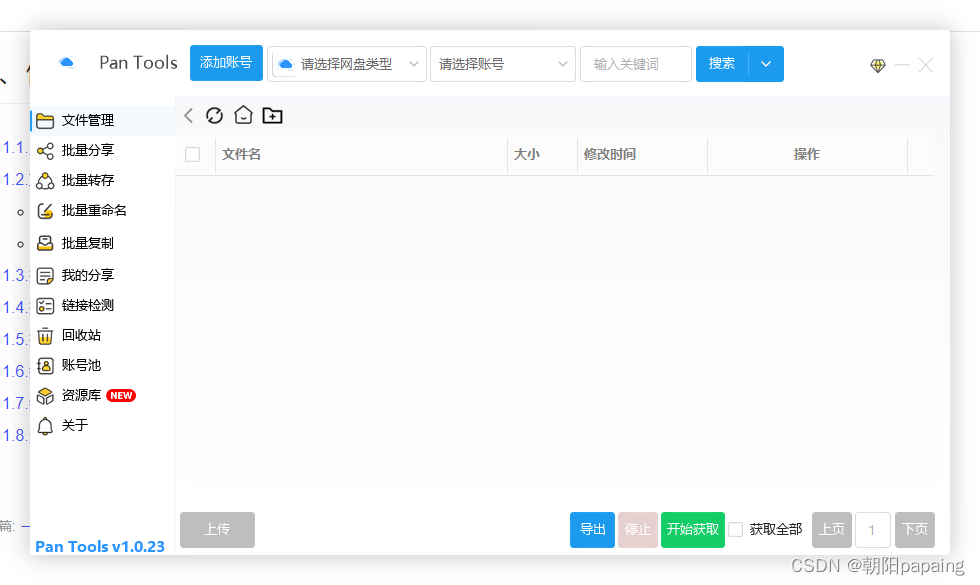The height and width of the screenshot is (585, 980).
Task: Click the 操作 column header
Action: (x=807, y=154)
